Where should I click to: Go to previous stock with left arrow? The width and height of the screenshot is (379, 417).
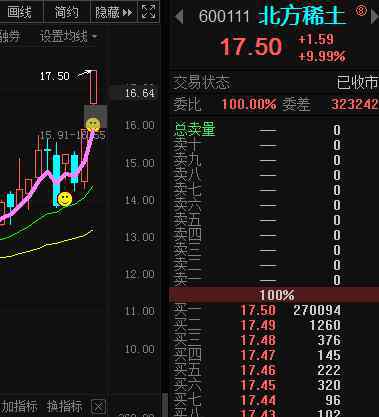pos(179,17)
